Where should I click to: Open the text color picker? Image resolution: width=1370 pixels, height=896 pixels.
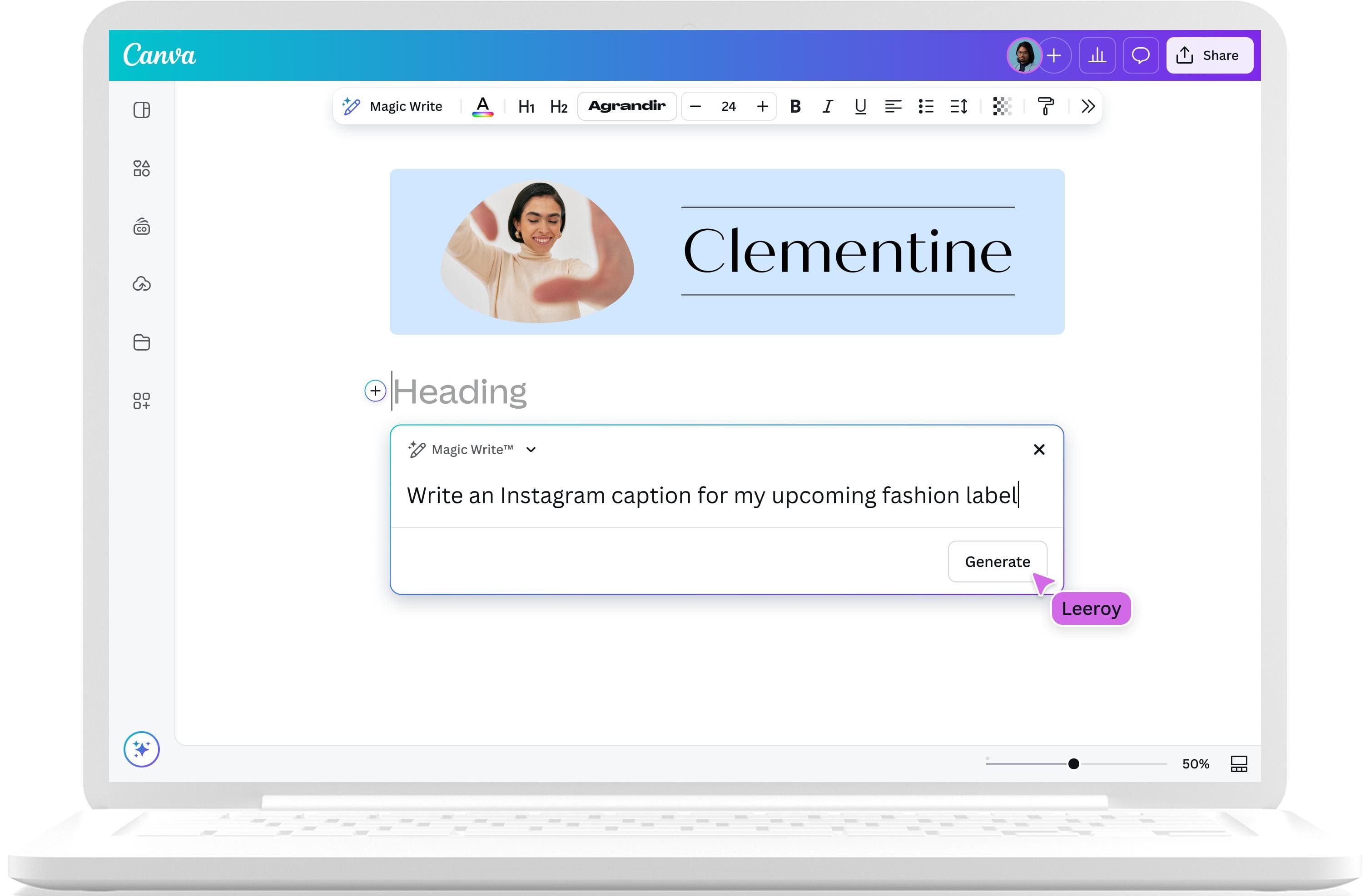click(x=482, y=106)
